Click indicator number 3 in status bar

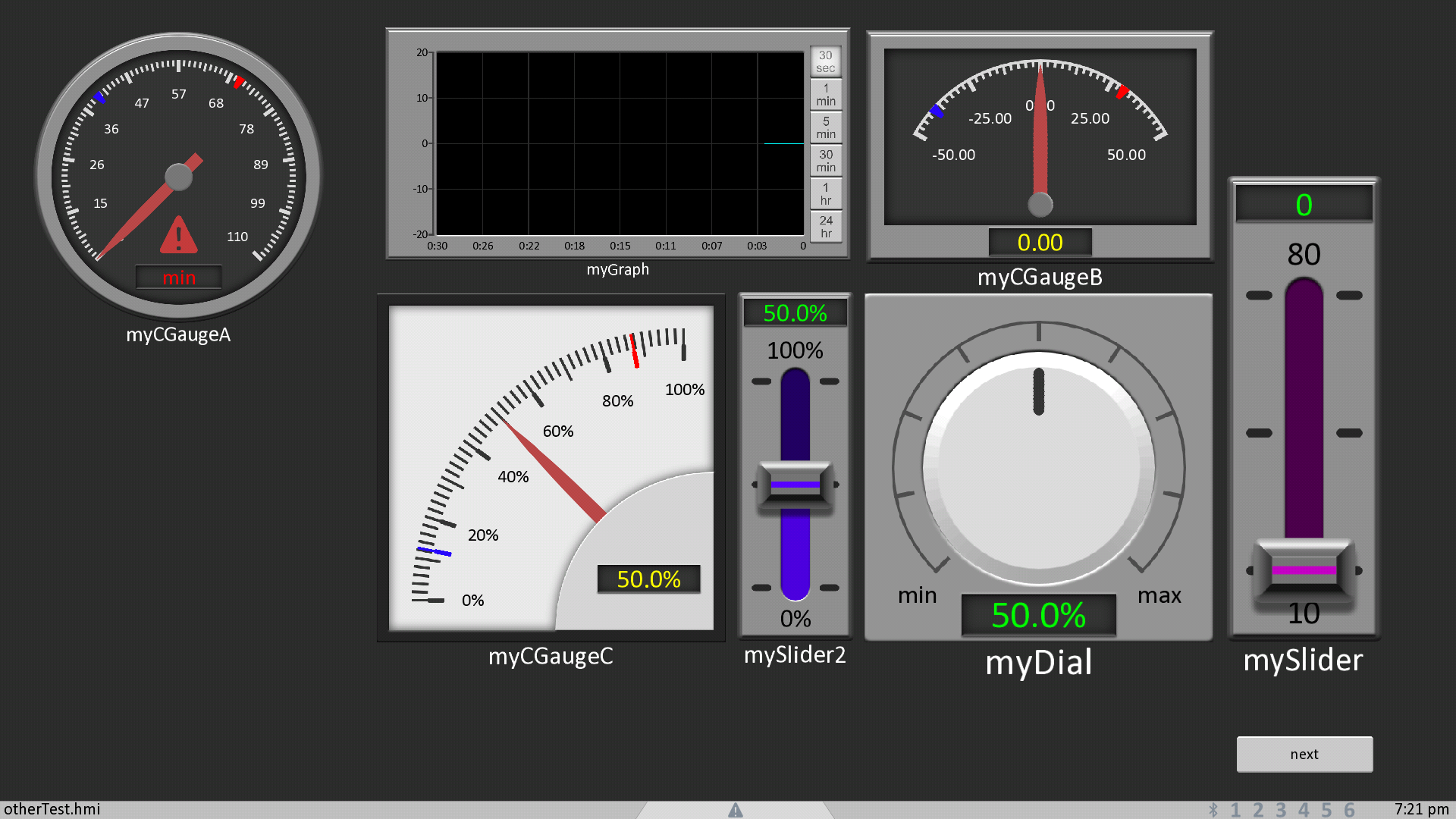[x=1281, y=810]
